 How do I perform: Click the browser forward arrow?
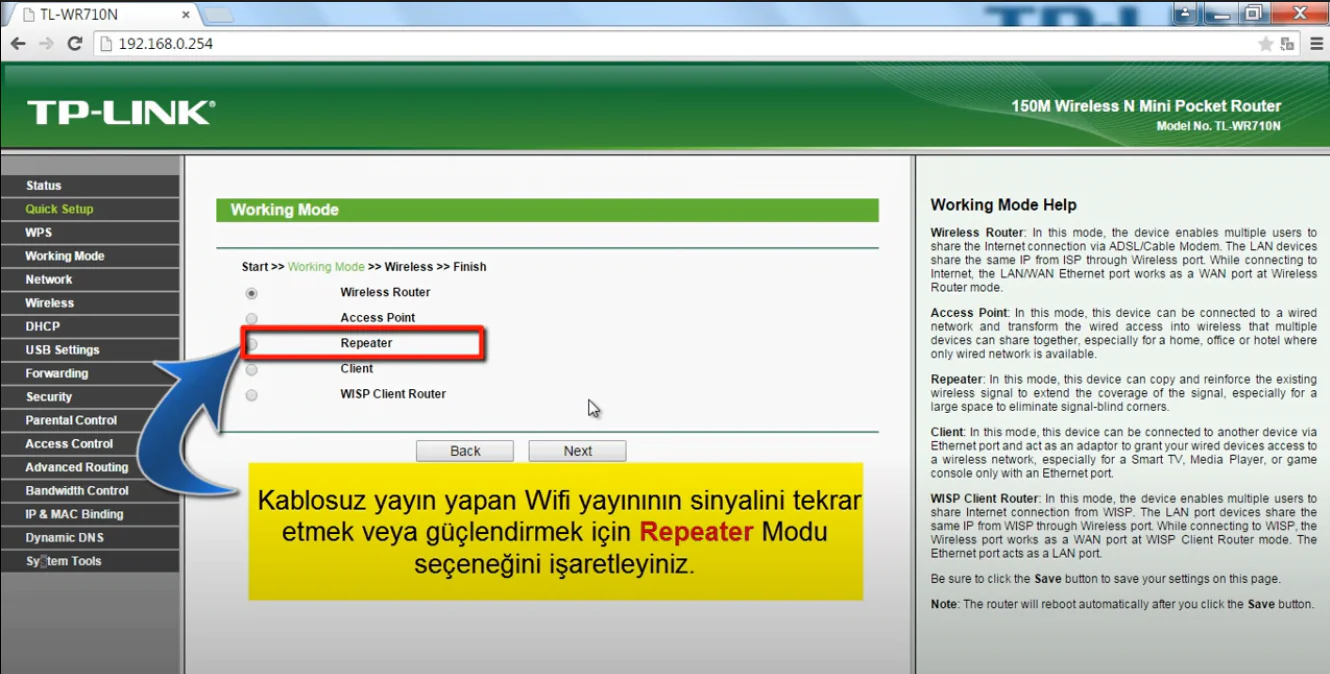(x=46, y=44)
